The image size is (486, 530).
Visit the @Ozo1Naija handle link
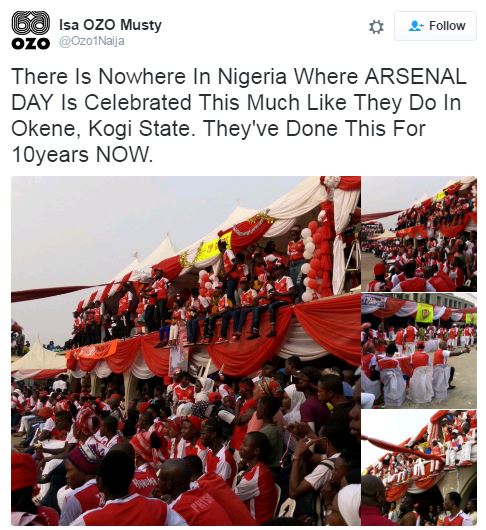click(x=92, y=41)
